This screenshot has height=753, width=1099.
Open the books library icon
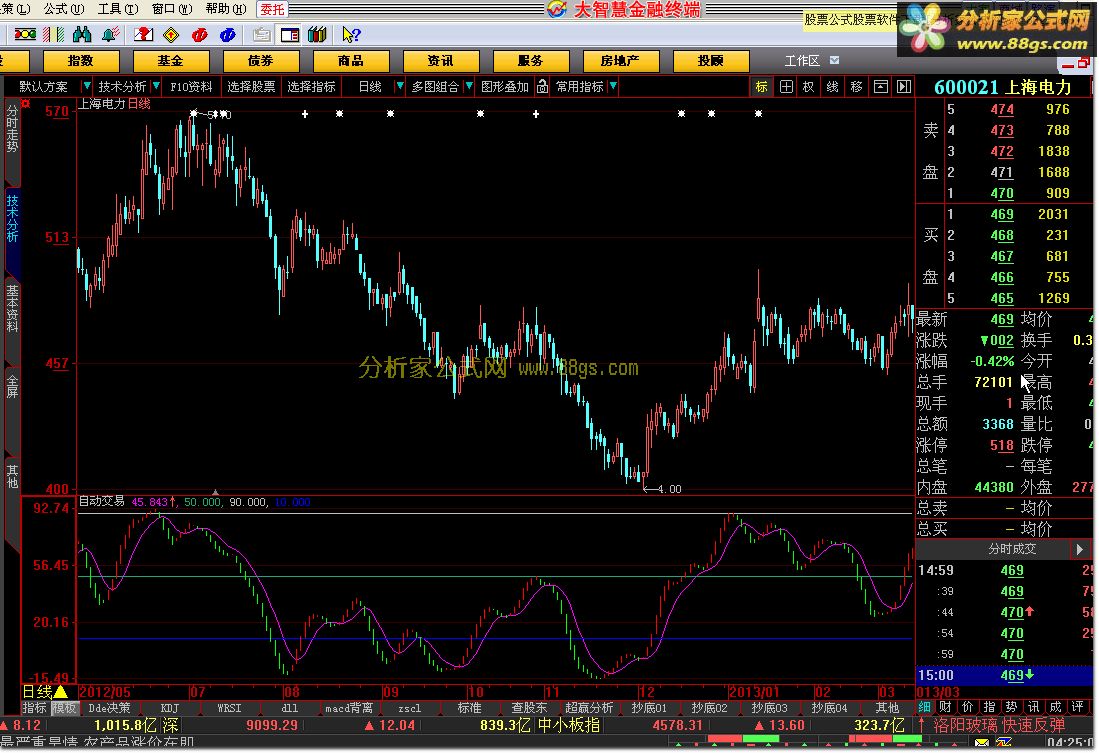point(318,34)
